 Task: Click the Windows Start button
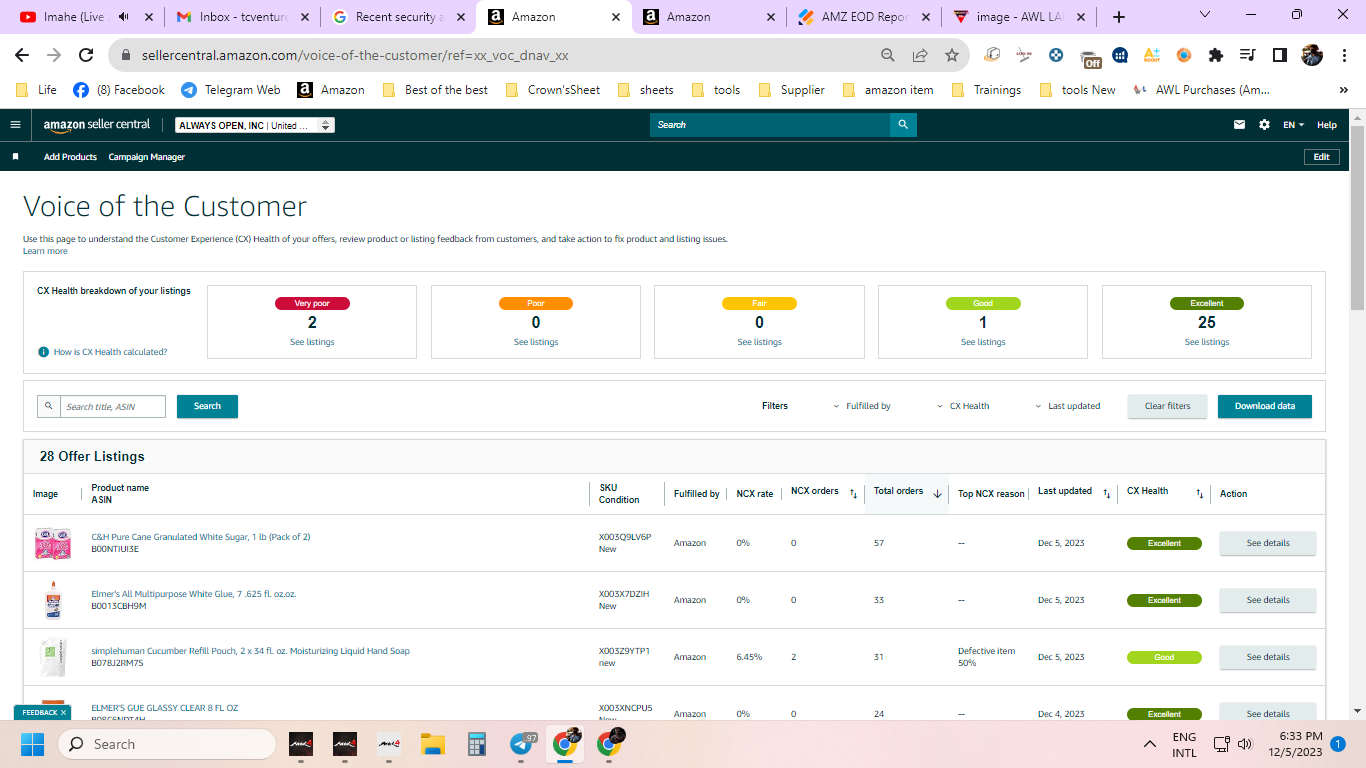[x=33, y=744]
